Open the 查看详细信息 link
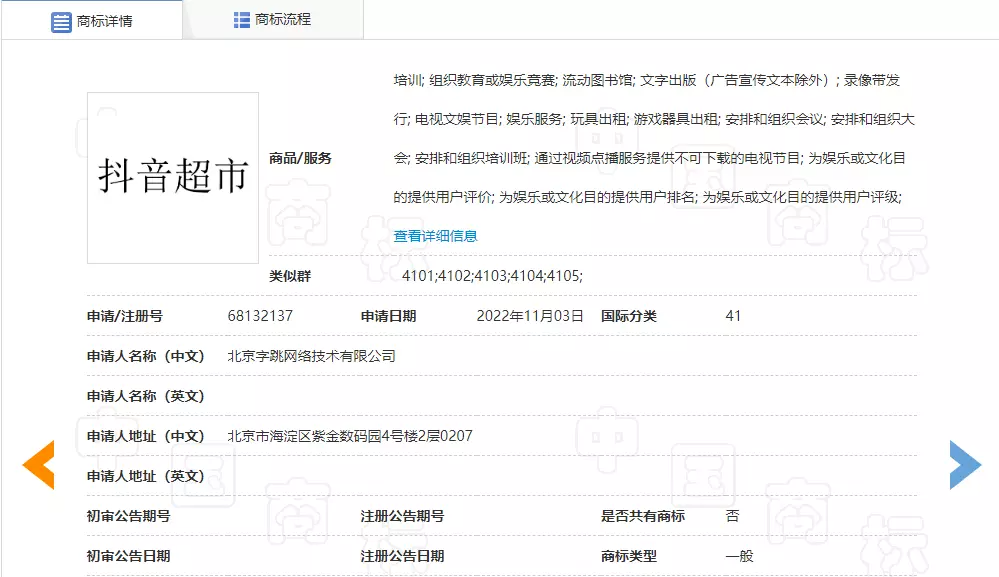Viewport: 999px width, 577px height. coord(435,236)
